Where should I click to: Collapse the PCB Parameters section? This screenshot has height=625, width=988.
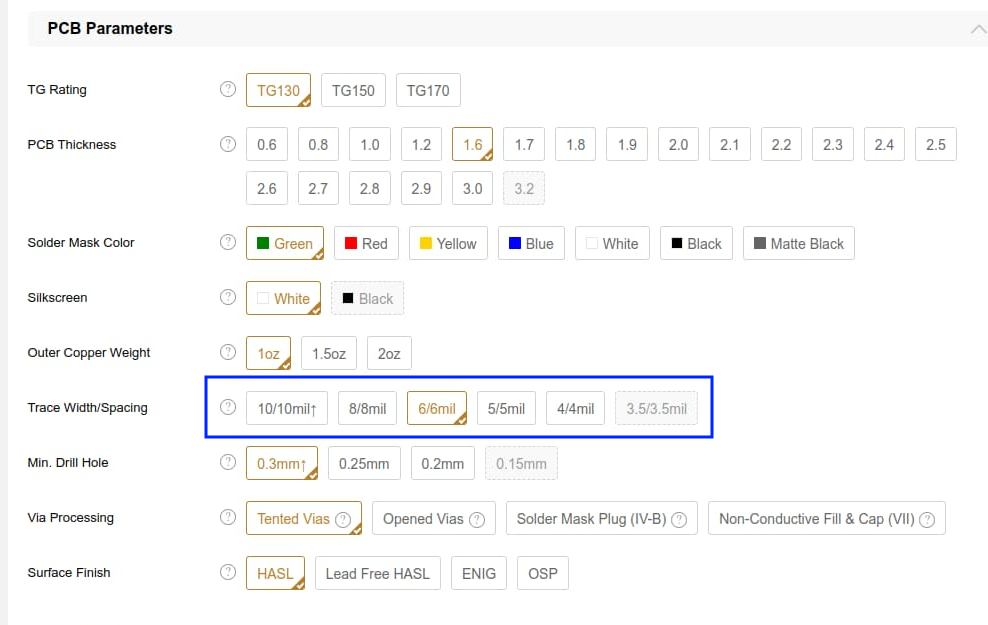[978, 29]
